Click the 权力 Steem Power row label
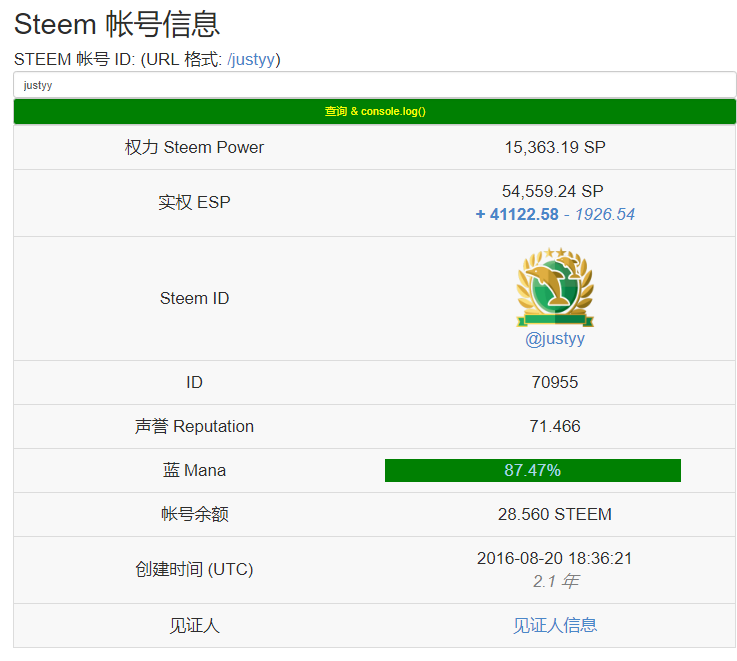The width and height of the screenshot is (737, 661). (194, 147)
